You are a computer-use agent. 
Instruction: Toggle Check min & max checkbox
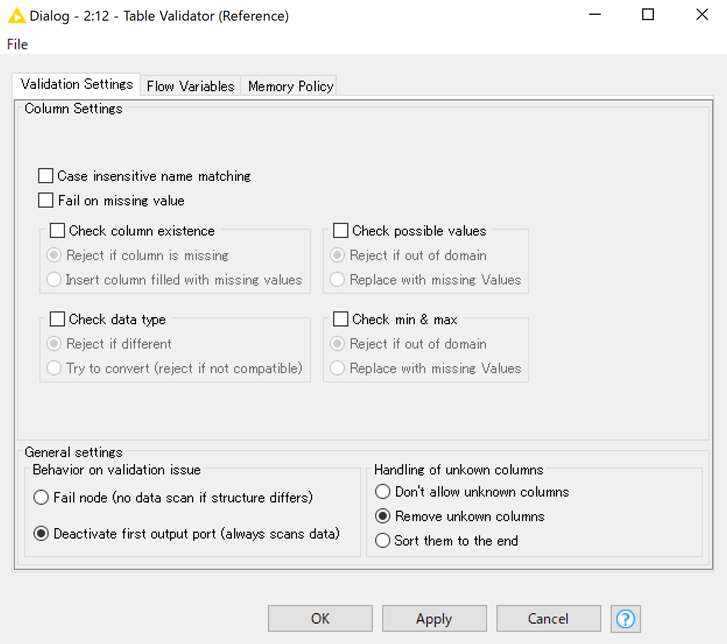point(340,319)
